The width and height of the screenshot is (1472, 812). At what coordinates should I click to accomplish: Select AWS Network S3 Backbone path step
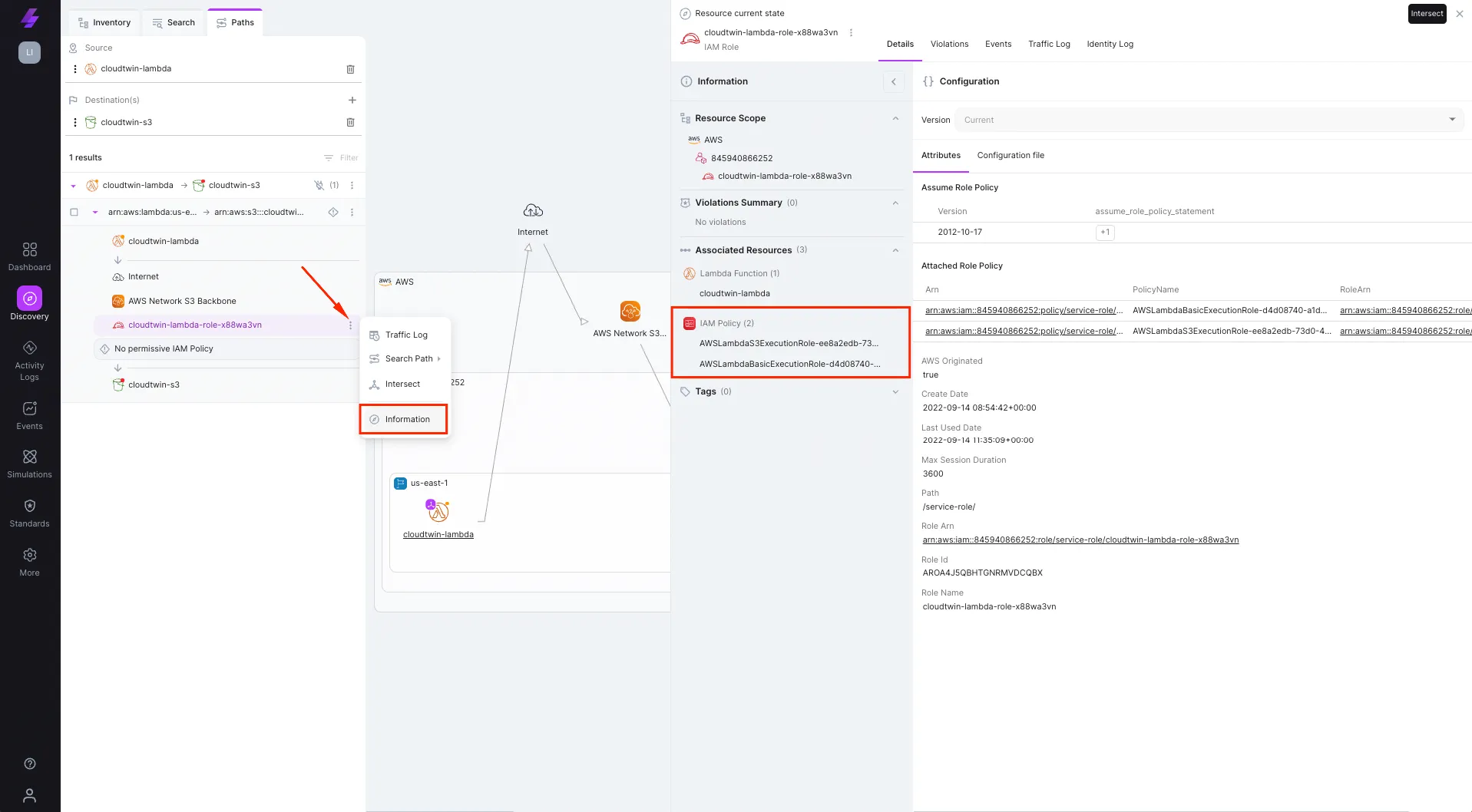pyautogui.click(x=182, y=301)
